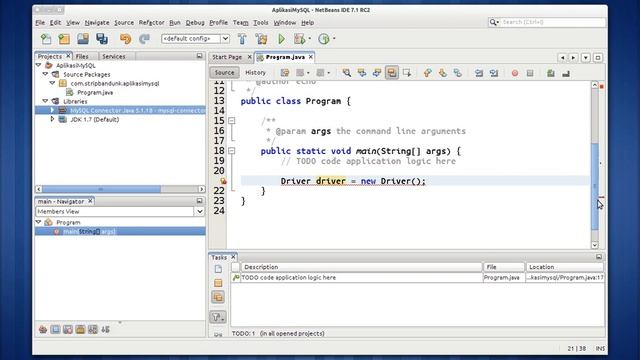Click the editor vertical scrollbar thumb

[x=595, y=186]
